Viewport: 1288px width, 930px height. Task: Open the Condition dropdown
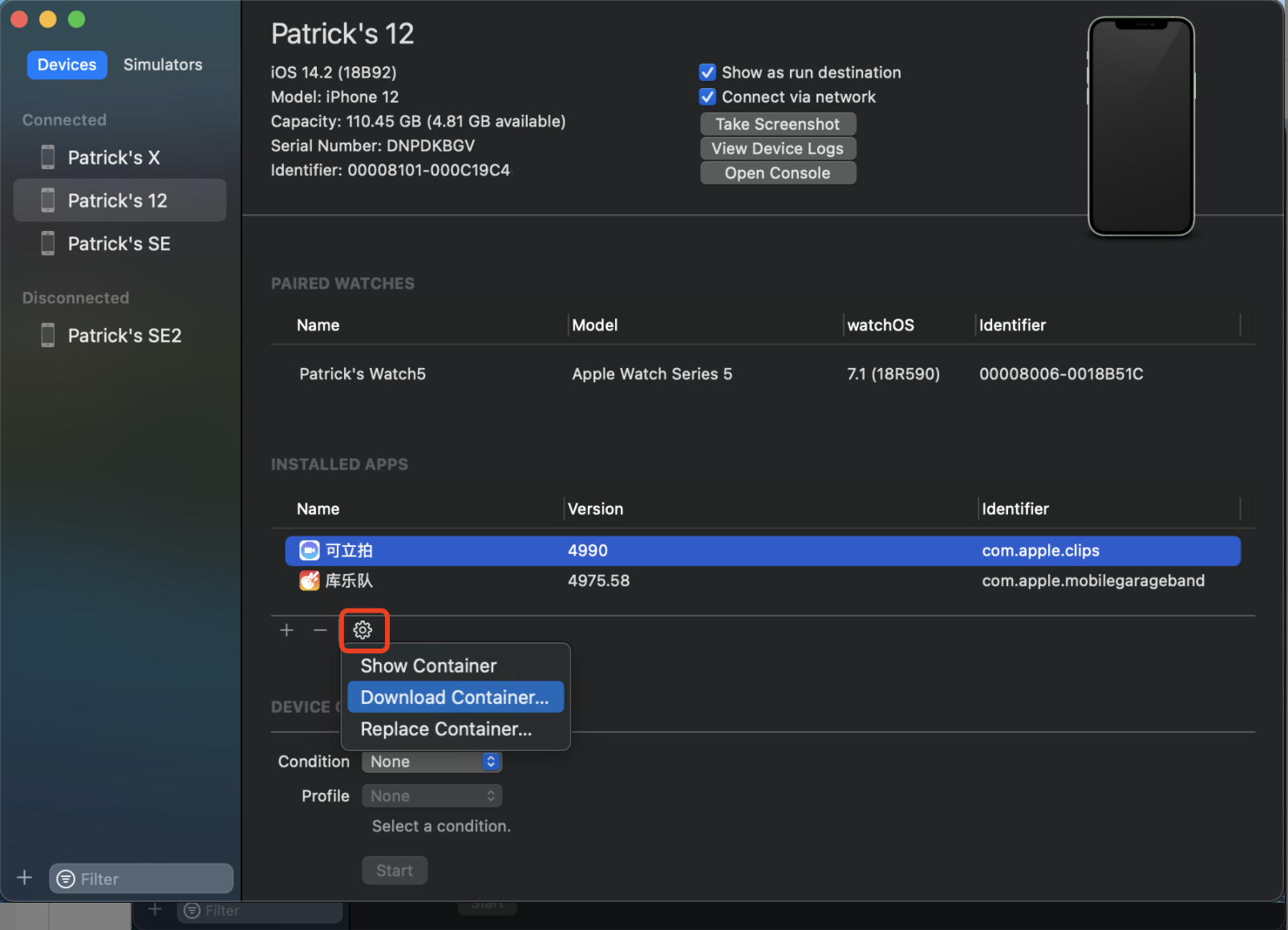click(431, 762)
